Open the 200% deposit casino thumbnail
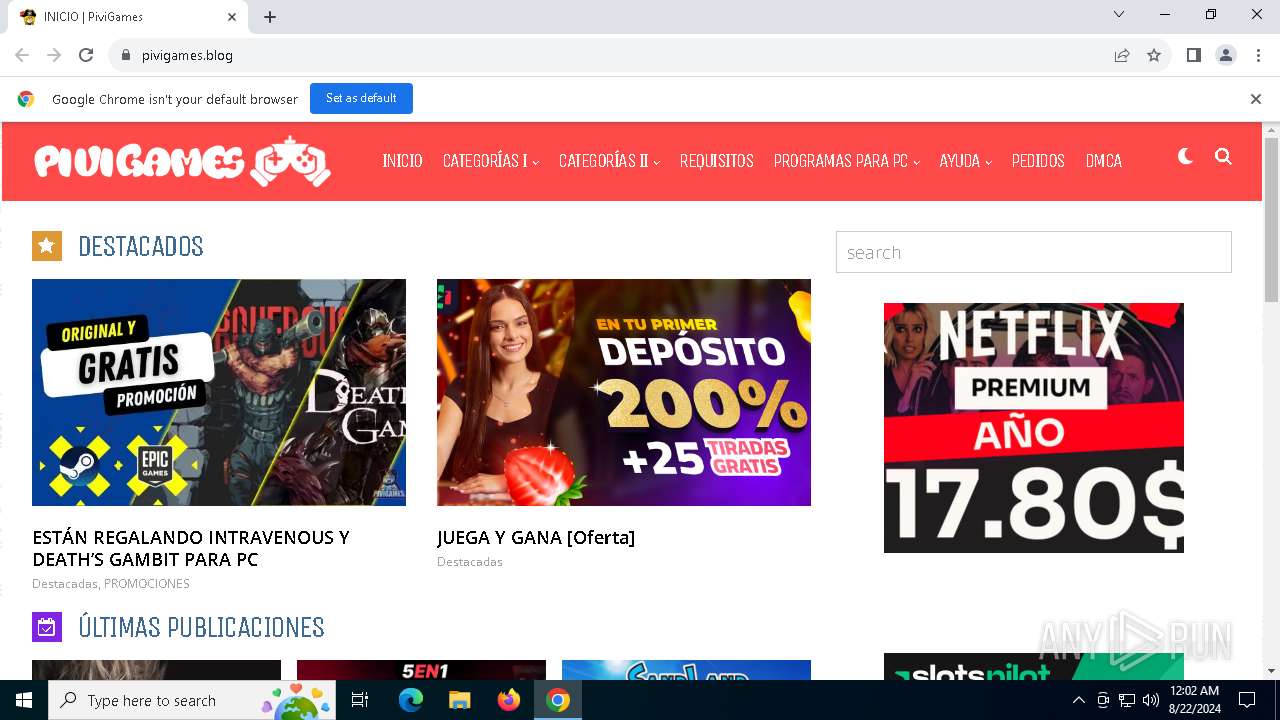Viewport: 1280px width, 720px height. click(624, 392)
